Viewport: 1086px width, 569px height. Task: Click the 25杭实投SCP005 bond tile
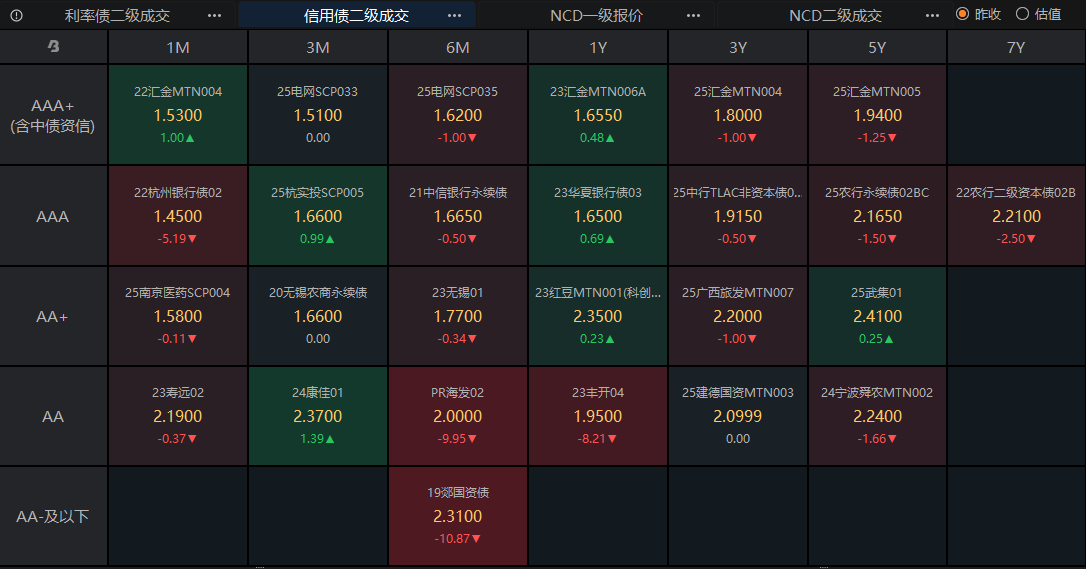point(318,216)
